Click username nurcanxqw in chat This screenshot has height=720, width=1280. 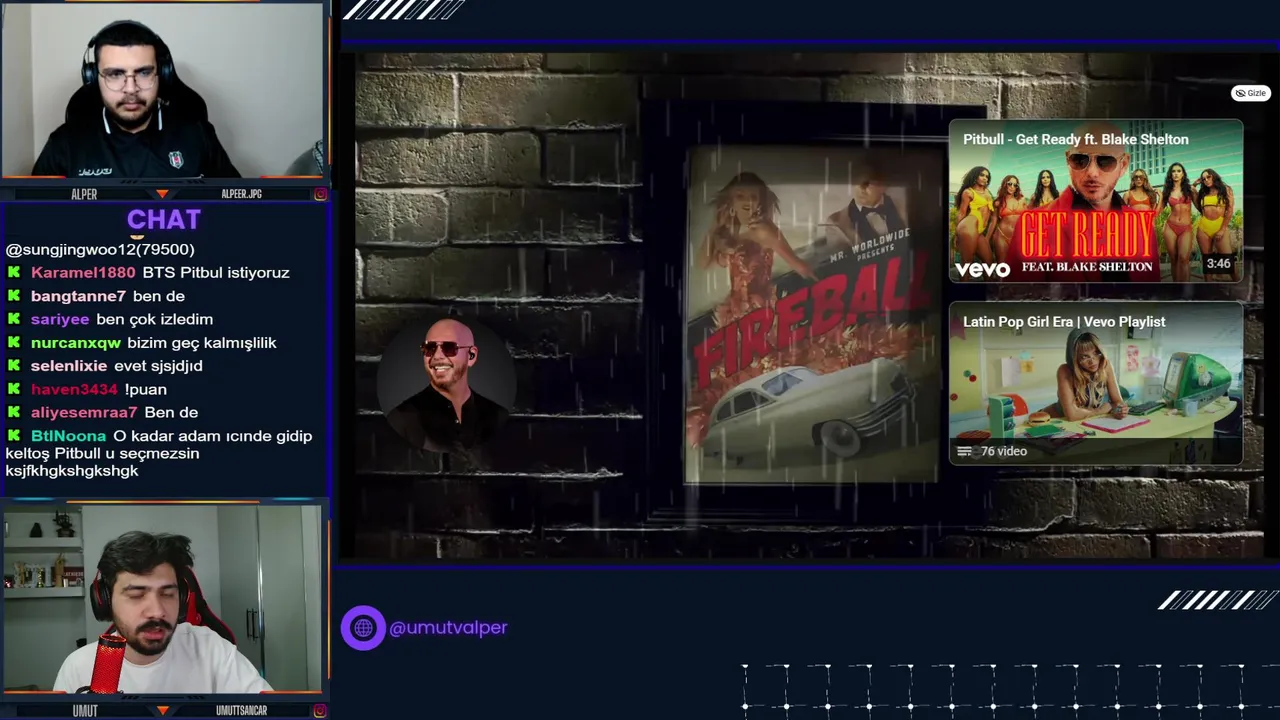point(76,342)
